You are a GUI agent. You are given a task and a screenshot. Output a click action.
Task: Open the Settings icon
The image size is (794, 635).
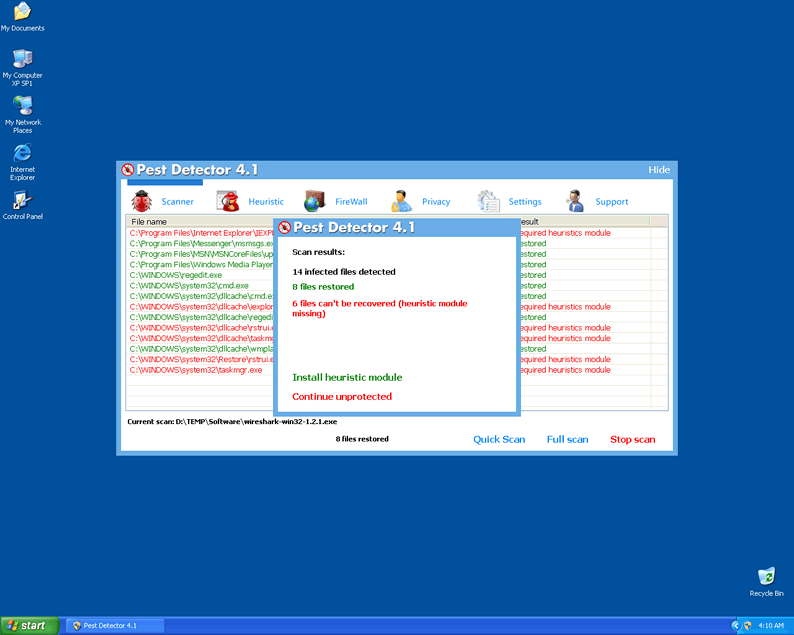pyautogui.click(x=489, y=201)
